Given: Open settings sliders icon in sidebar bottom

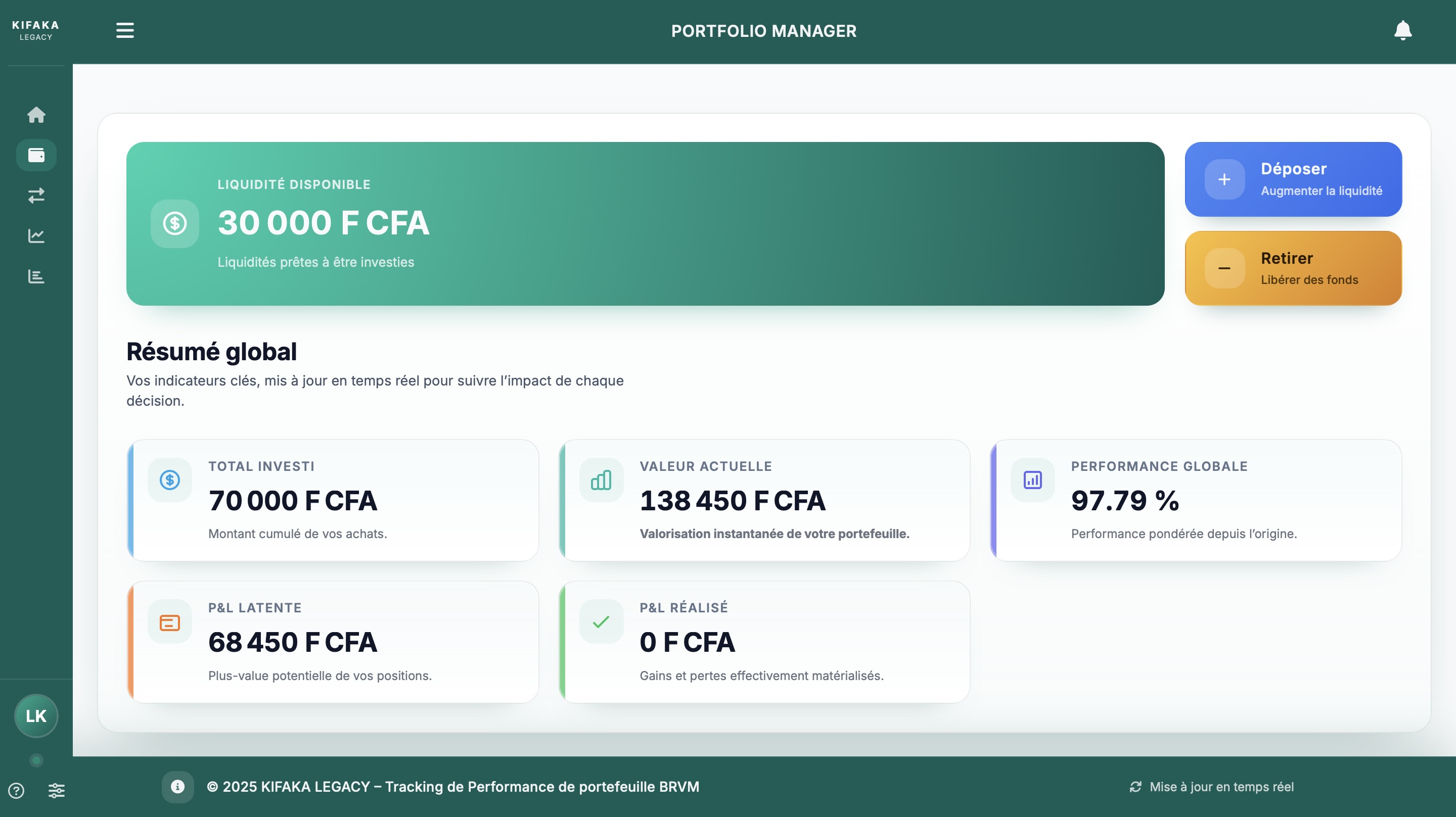Looking at the screenshot, I should [x=57, y=790].
